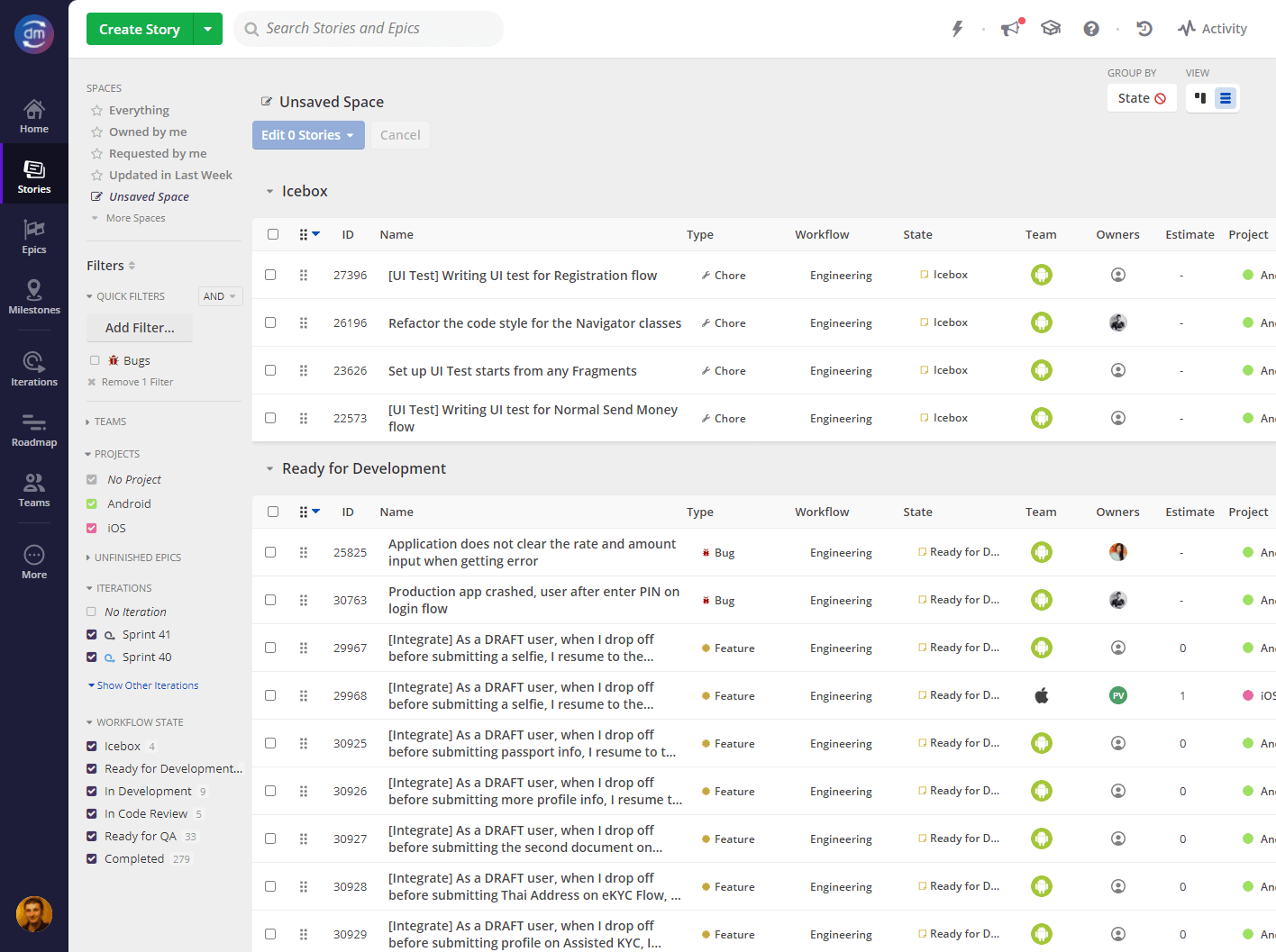Click the Add Filter button
The width and height of the screenshot is (1276, 952).
click(x=140, y=328)
